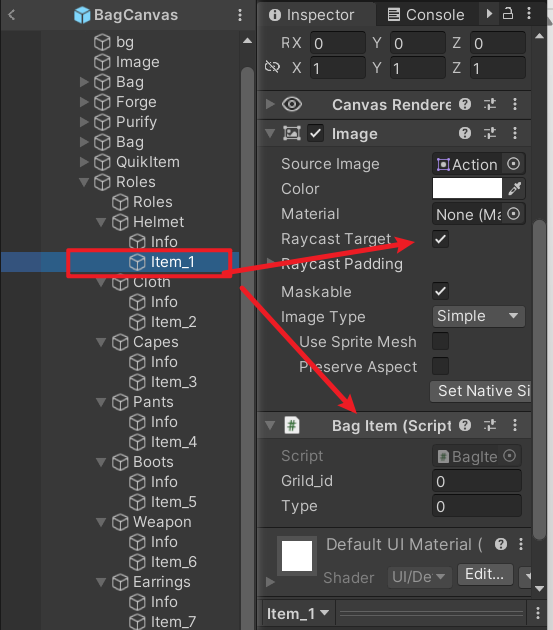Image resolution: width=553 pixels, height=630 pixels.
Task: Click the hierarchy scroll up arrow
Action: (x=248, y=41)
